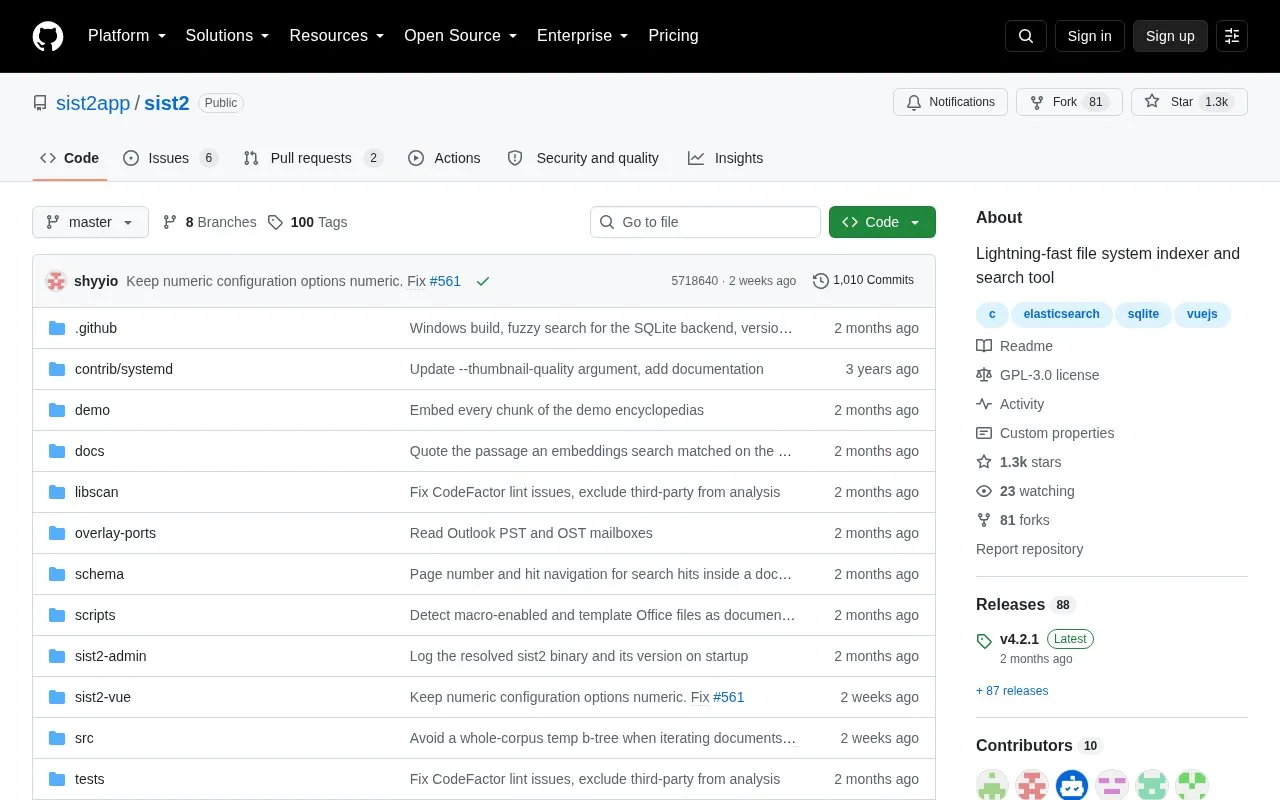Click the book icon beside Readme
Viewport: 1280px width, 800px height.
984,346
